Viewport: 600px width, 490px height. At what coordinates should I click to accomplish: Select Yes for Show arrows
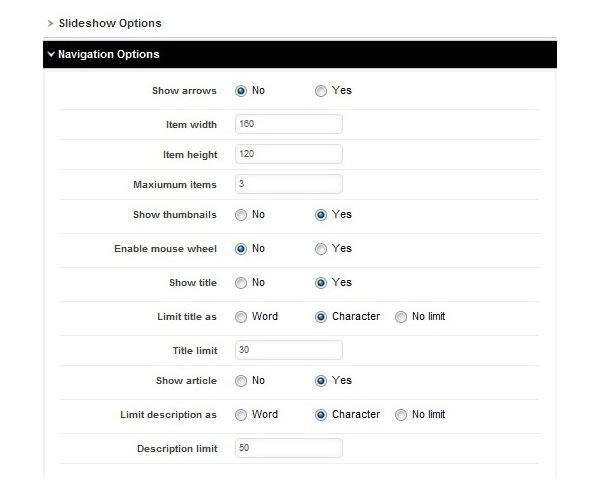coord(321,91)
